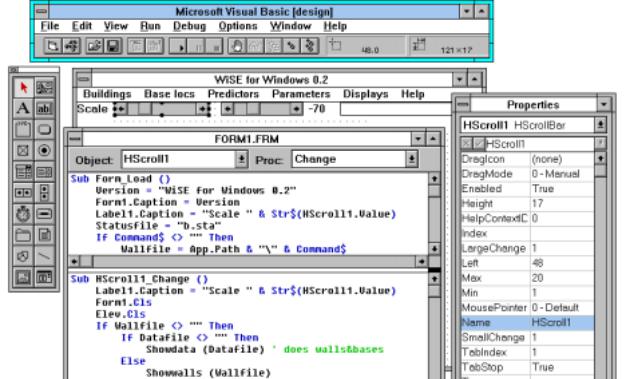Select the Data control tool
The image size is (624, 379).
[45, 277]
